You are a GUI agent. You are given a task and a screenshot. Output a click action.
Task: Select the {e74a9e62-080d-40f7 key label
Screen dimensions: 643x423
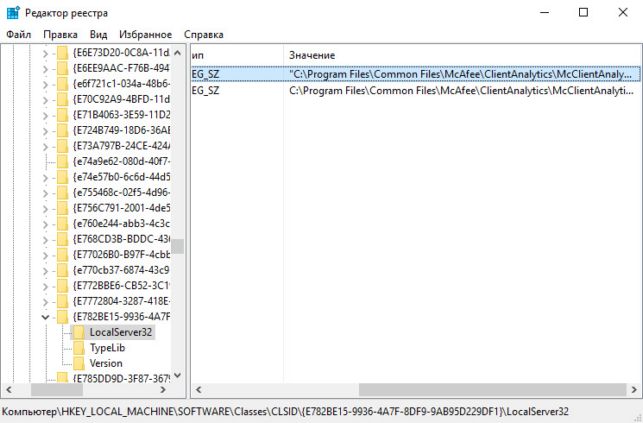(x=121, y=162)
